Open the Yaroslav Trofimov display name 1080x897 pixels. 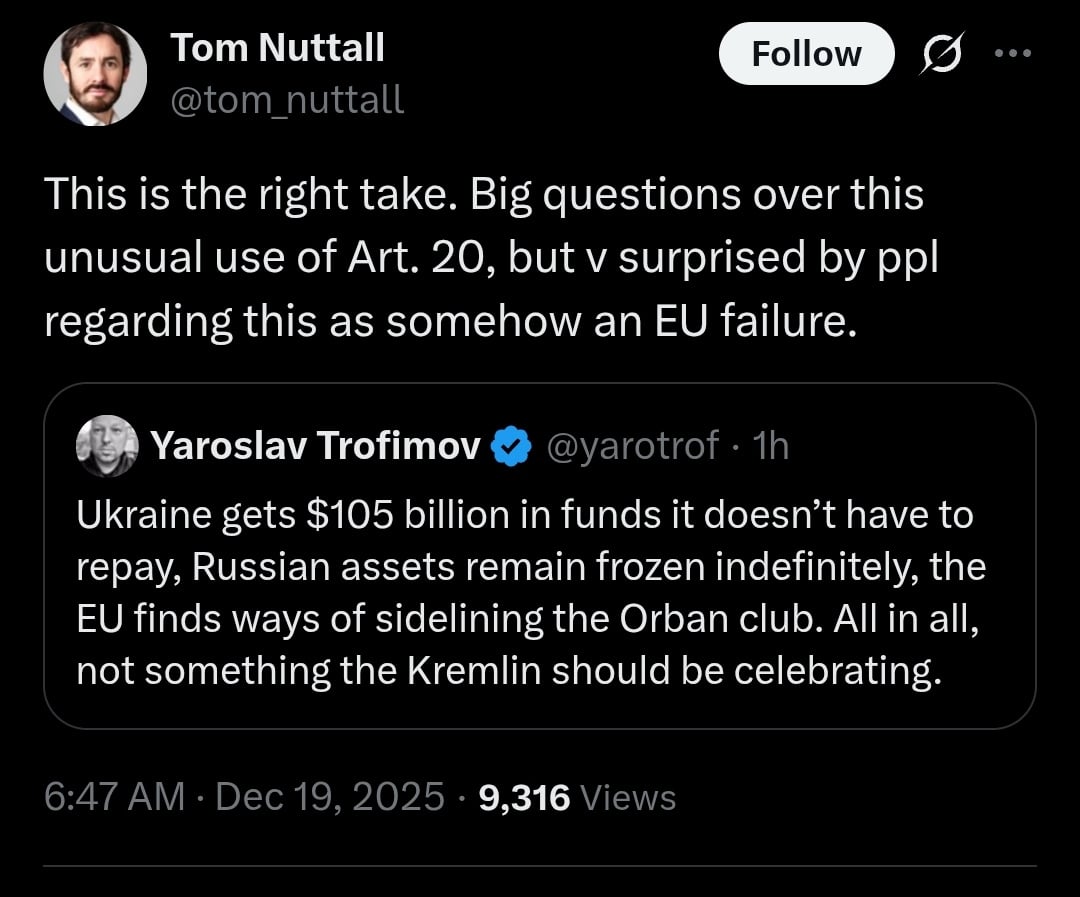[x=316, y=446]
